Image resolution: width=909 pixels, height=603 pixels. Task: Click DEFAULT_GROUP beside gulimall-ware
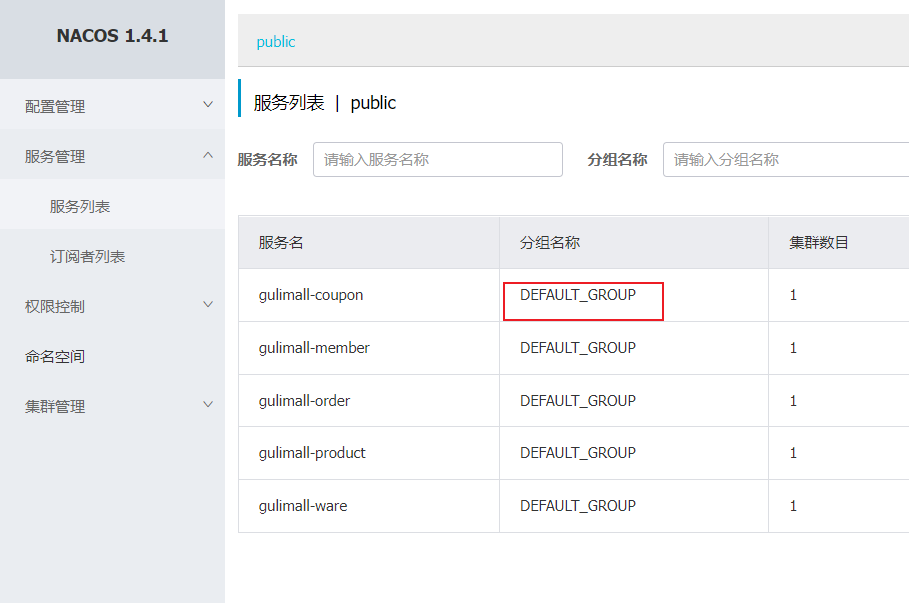pyautogui.click(x=577, y=505)
